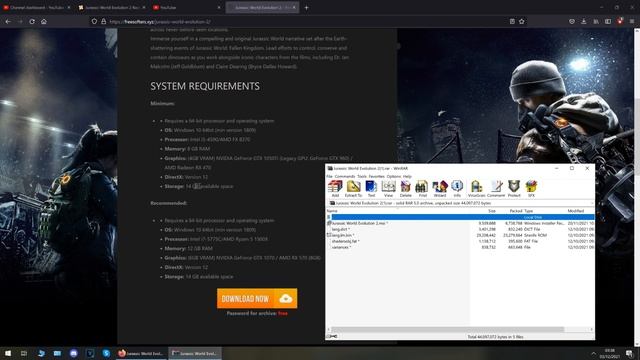Image resolution: width=640 pixels, height=360 pixels.
Task: Select the highlighted parent folder row in WinRAR
Action: tap(460, 217)
